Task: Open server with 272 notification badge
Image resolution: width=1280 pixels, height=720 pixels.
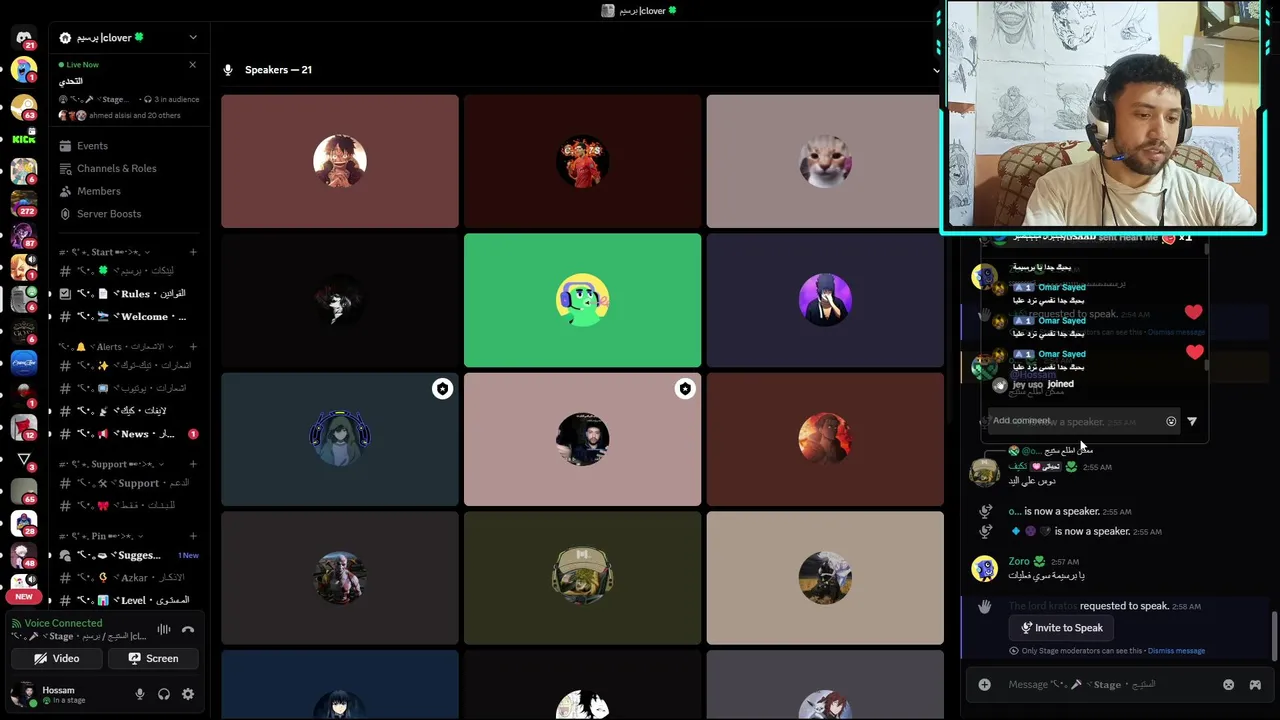Action: [24, 202]
